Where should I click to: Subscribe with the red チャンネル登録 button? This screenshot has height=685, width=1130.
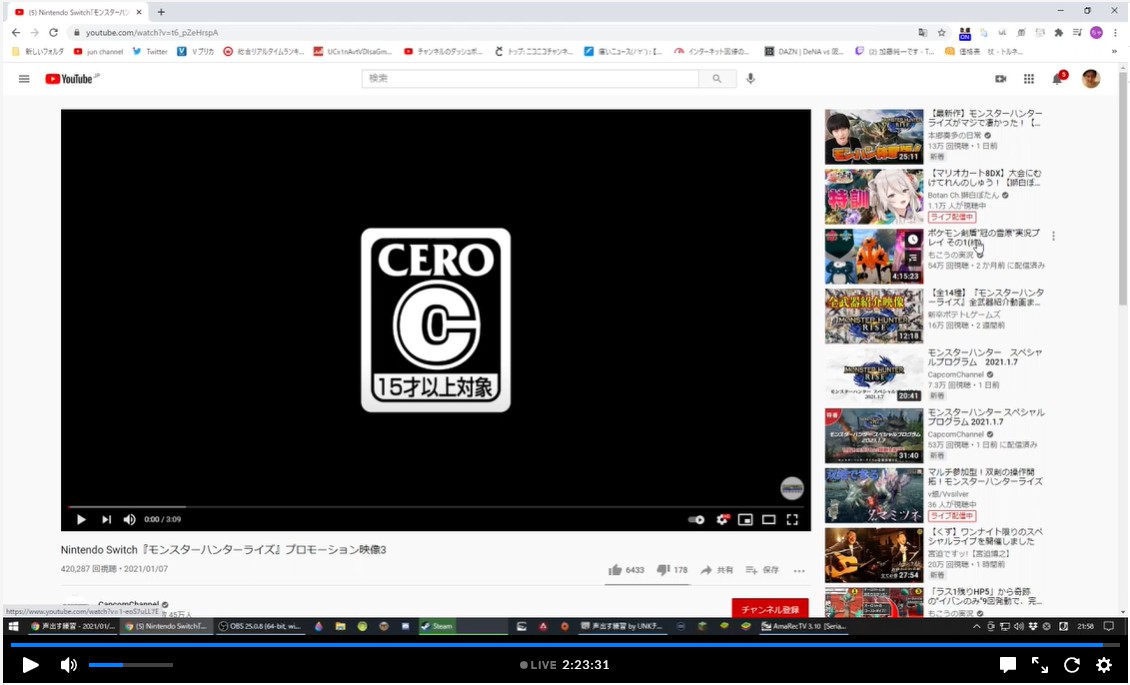(x=770, y=609)
